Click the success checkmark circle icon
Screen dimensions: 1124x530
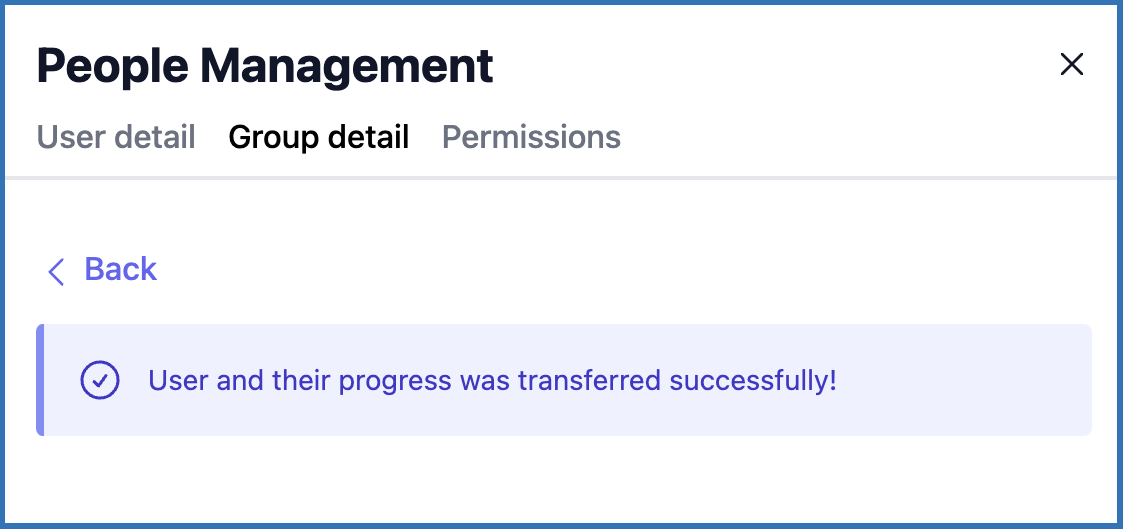(100, 381)
